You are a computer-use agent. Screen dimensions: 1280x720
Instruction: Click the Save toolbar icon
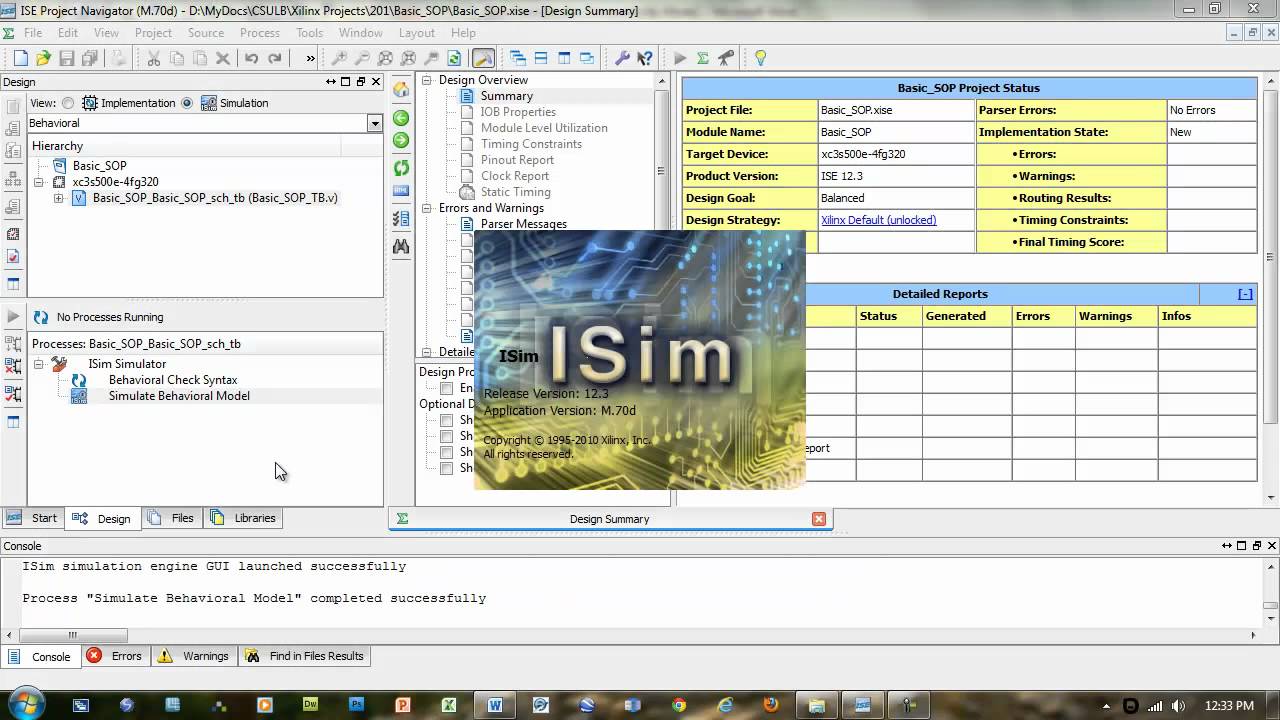pos(66,58)
